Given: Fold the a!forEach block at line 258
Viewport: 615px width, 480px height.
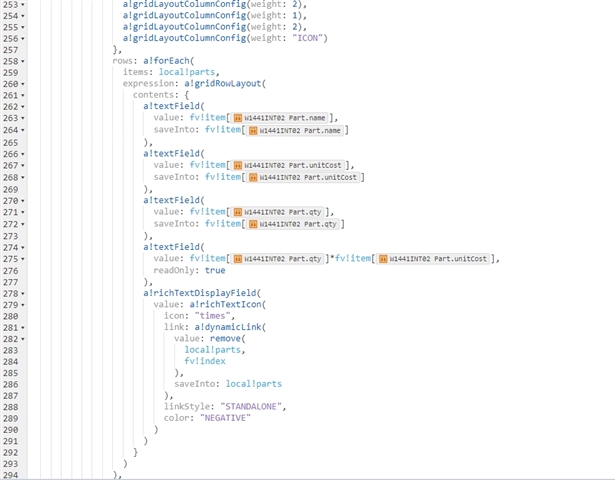Looking at the screenshot, I should (x=23, y=62).
